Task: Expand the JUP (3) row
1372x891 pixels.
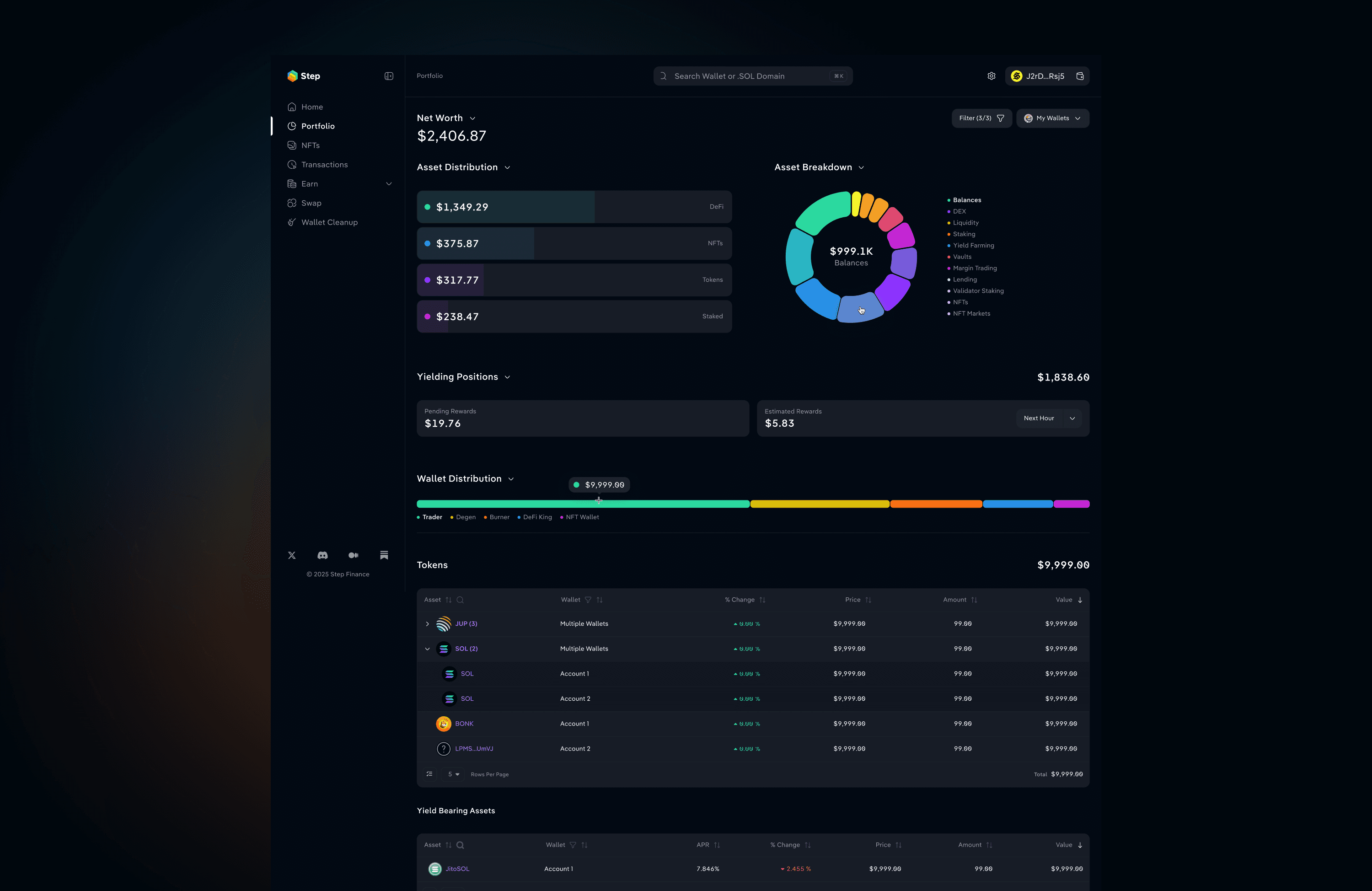Action: tap(427, 624)
